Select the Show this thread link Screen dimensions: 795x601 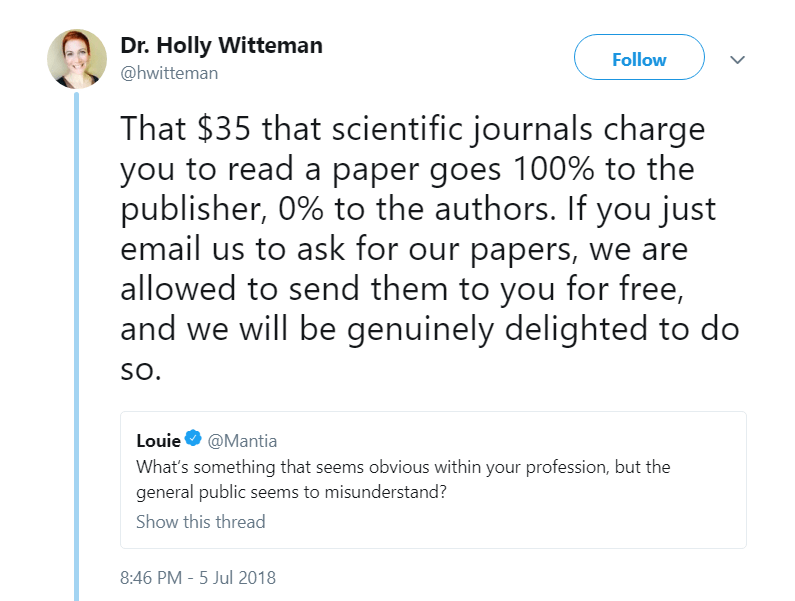[x=200, y=521]
